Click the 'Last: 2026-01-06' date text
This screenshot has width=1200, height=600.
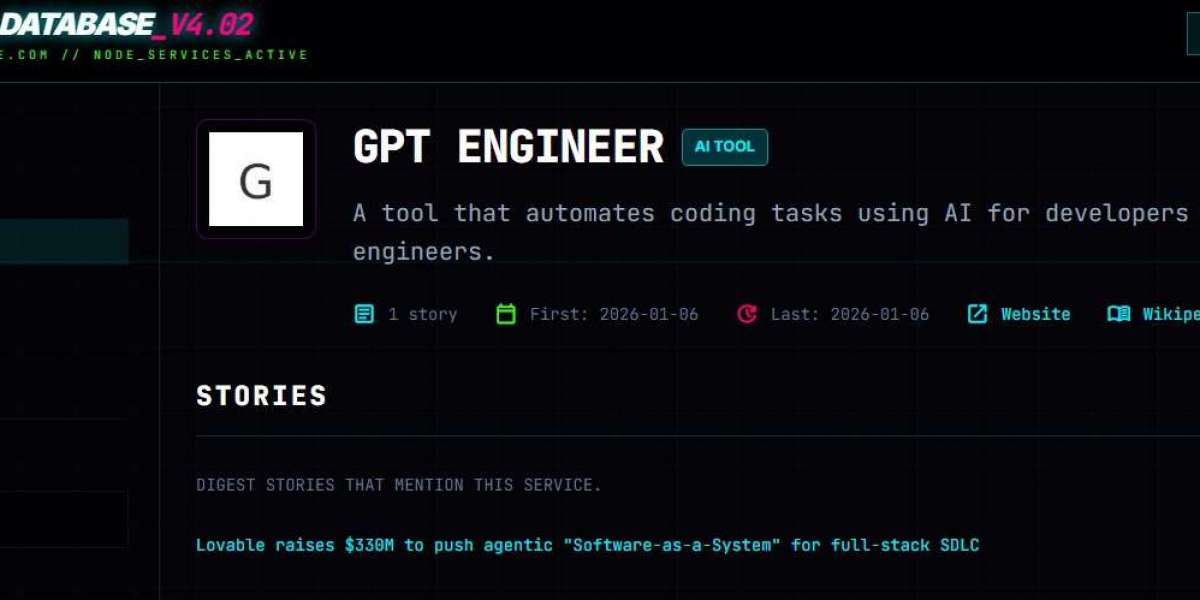coord(850,314)
